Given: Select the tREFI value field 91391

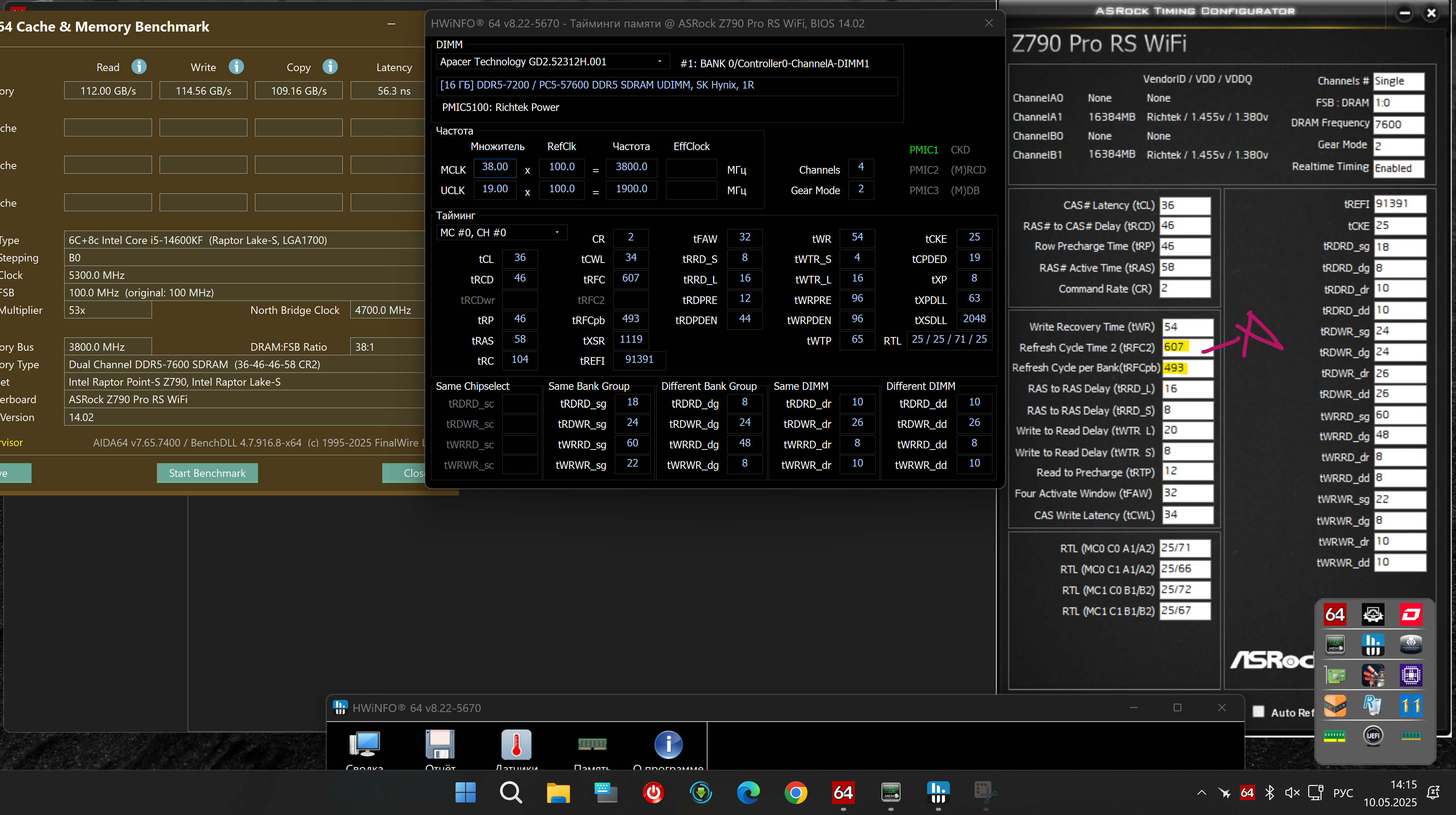Looking at the screenshot, I should (1399, 204).
